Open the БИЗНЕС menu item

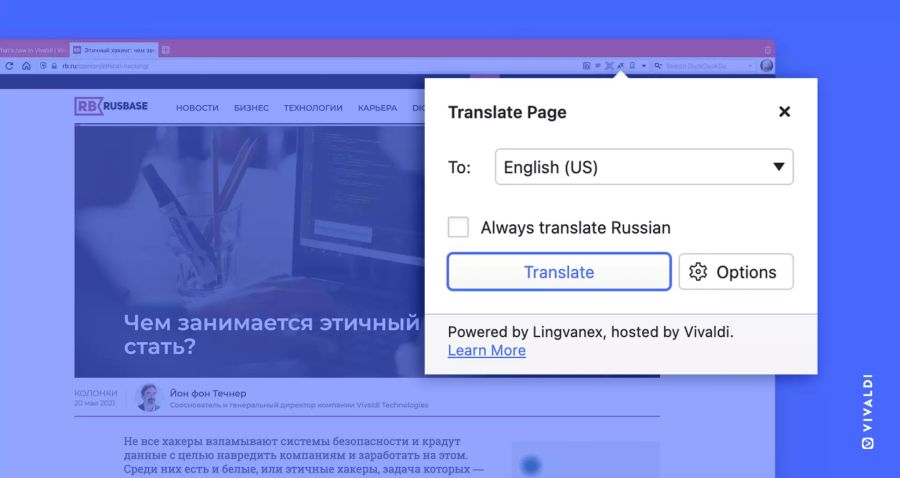click(251, 108)
